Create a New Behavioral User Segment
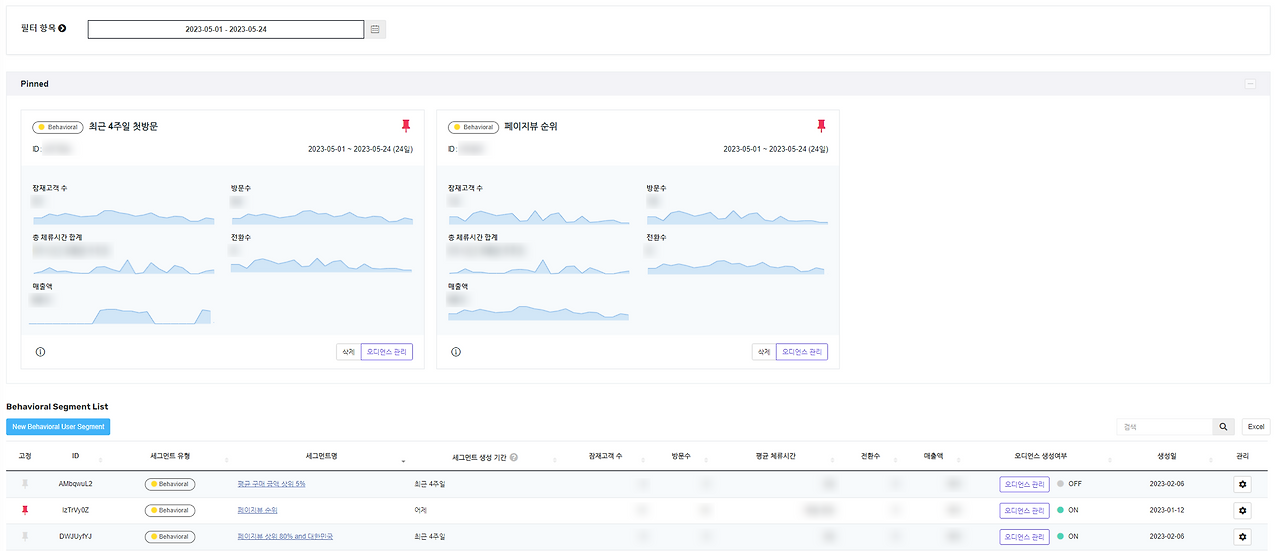 pyautogui.click(x=58, y=427)
